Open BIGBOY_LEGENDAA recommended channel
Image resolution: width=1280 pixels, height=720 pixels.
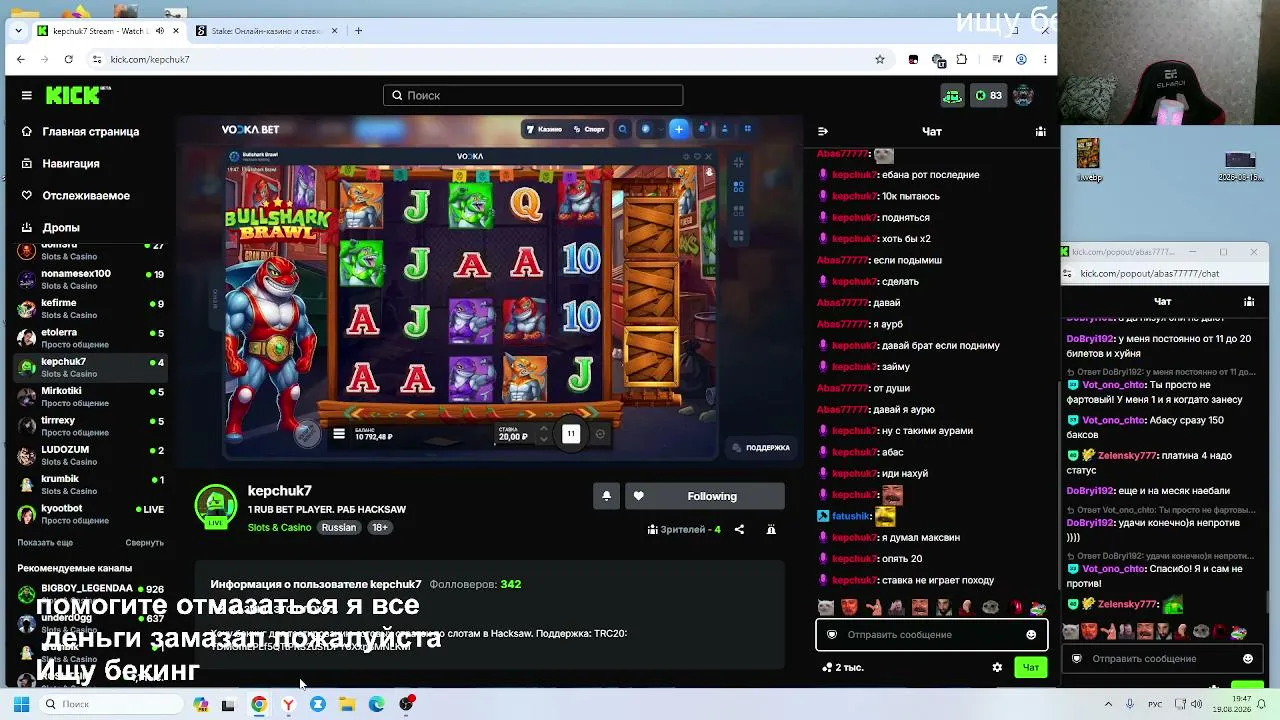pyautogui.click(x=90, y=593)
